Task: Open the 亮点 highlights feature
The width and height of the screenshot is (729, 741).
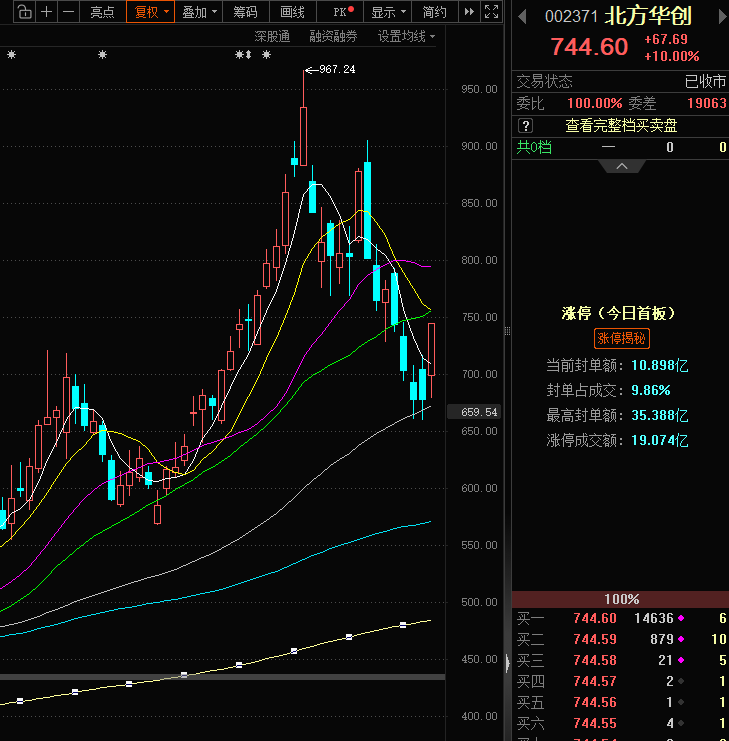Action: click(103, 12)
